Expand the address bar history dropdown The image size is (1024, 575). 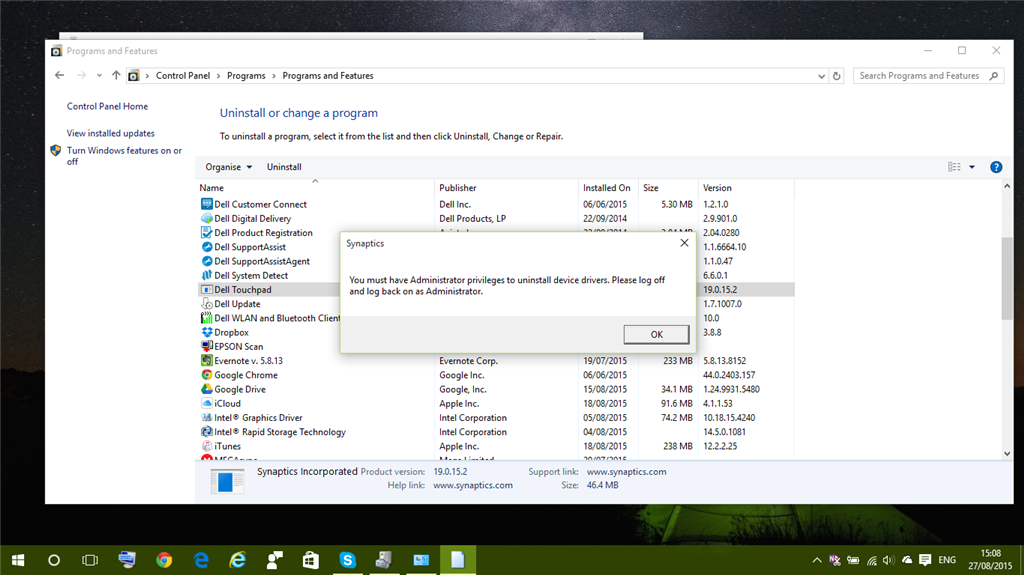pos(821,76)
